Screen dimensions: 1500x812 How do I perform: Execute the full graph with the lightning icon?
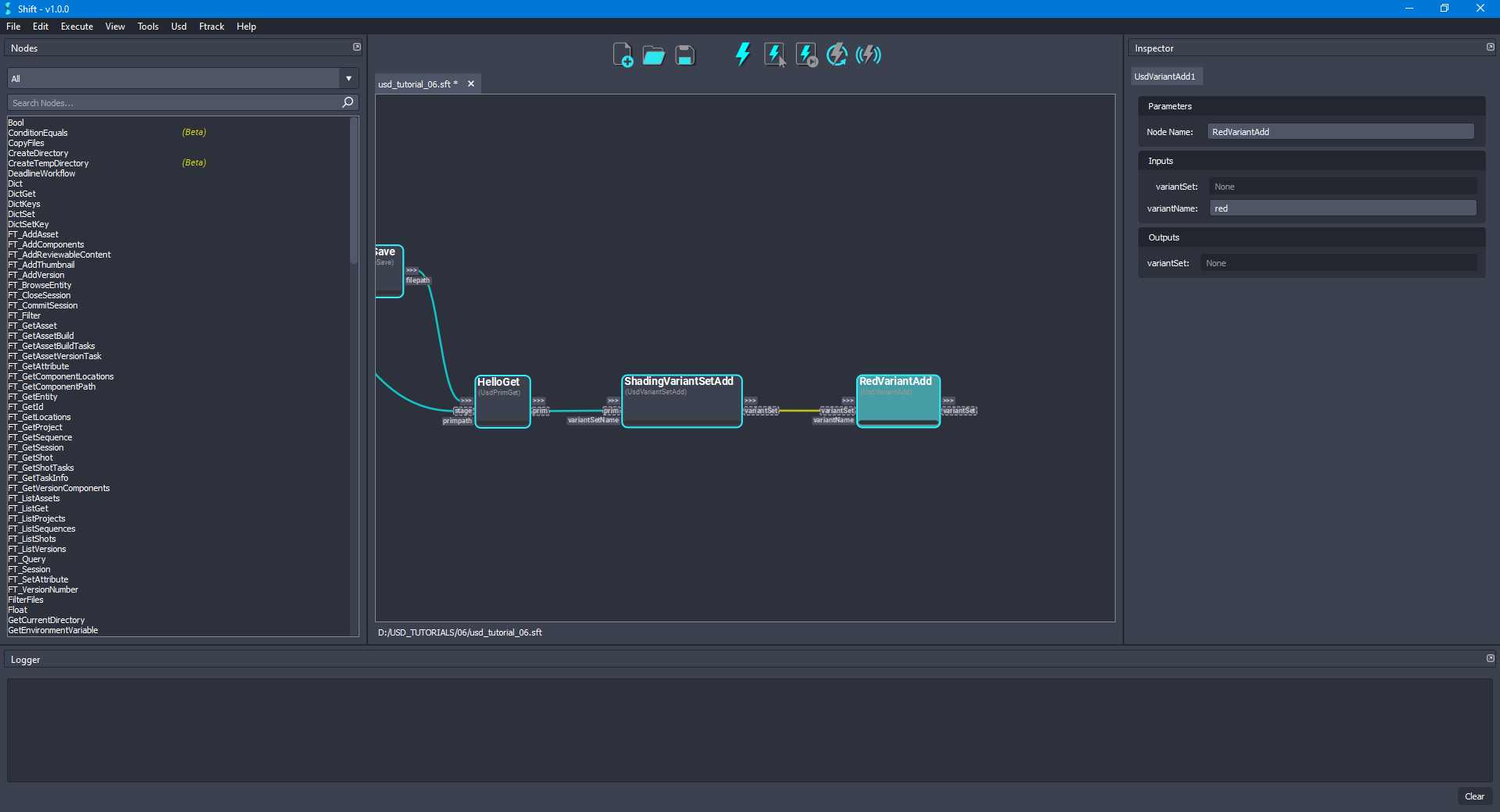point(741,55)
